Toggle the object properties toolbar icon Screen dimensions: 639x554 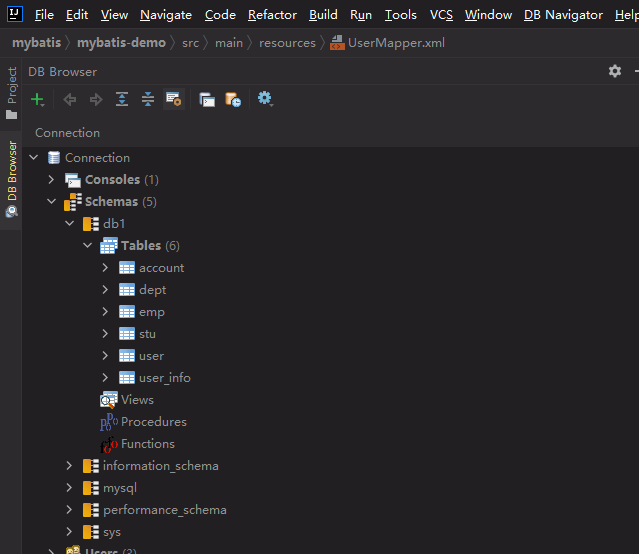174,99
